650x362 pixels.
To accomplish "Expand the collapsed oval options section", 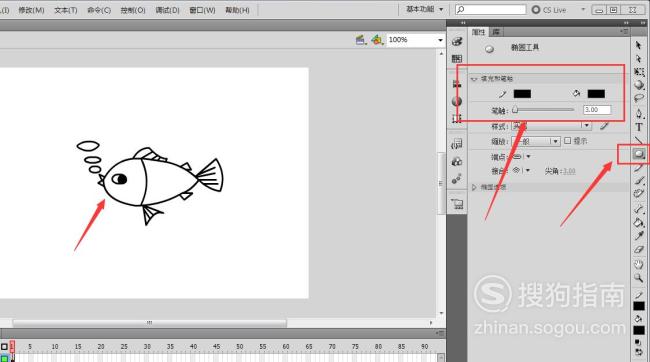I will (x=474, y=187).
